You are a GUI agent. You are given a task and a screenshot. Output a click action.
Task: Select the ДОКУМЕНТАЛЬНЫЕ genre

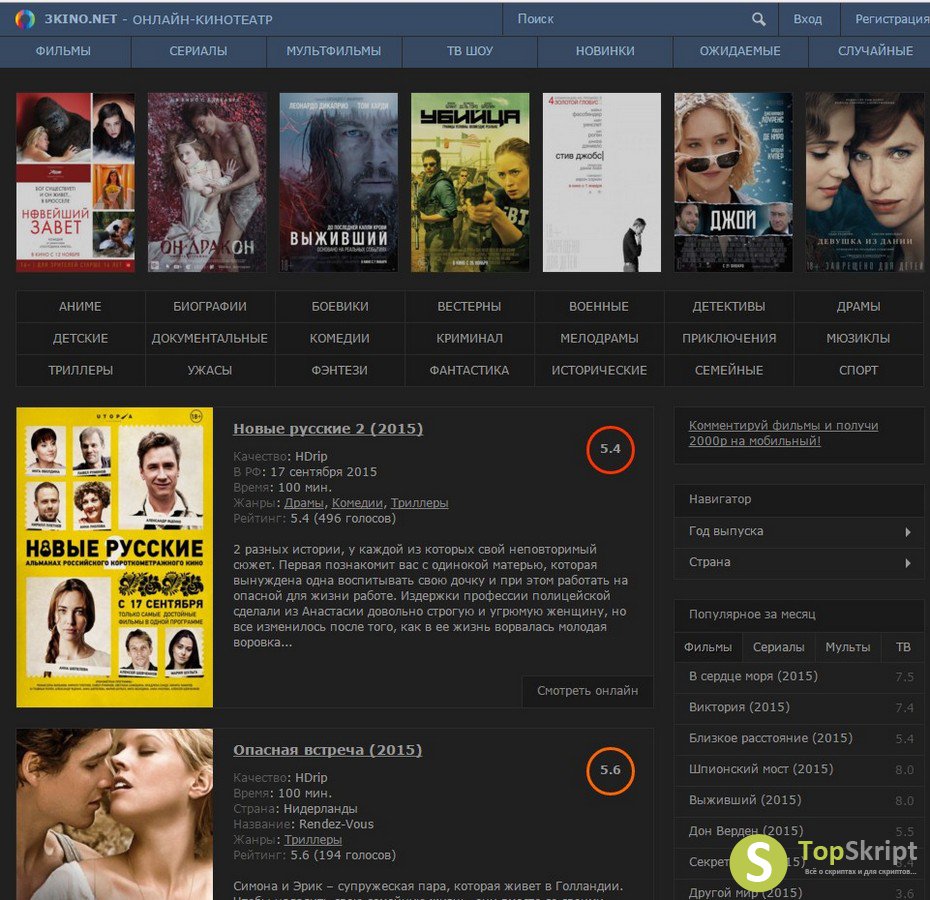coord(210,339)
